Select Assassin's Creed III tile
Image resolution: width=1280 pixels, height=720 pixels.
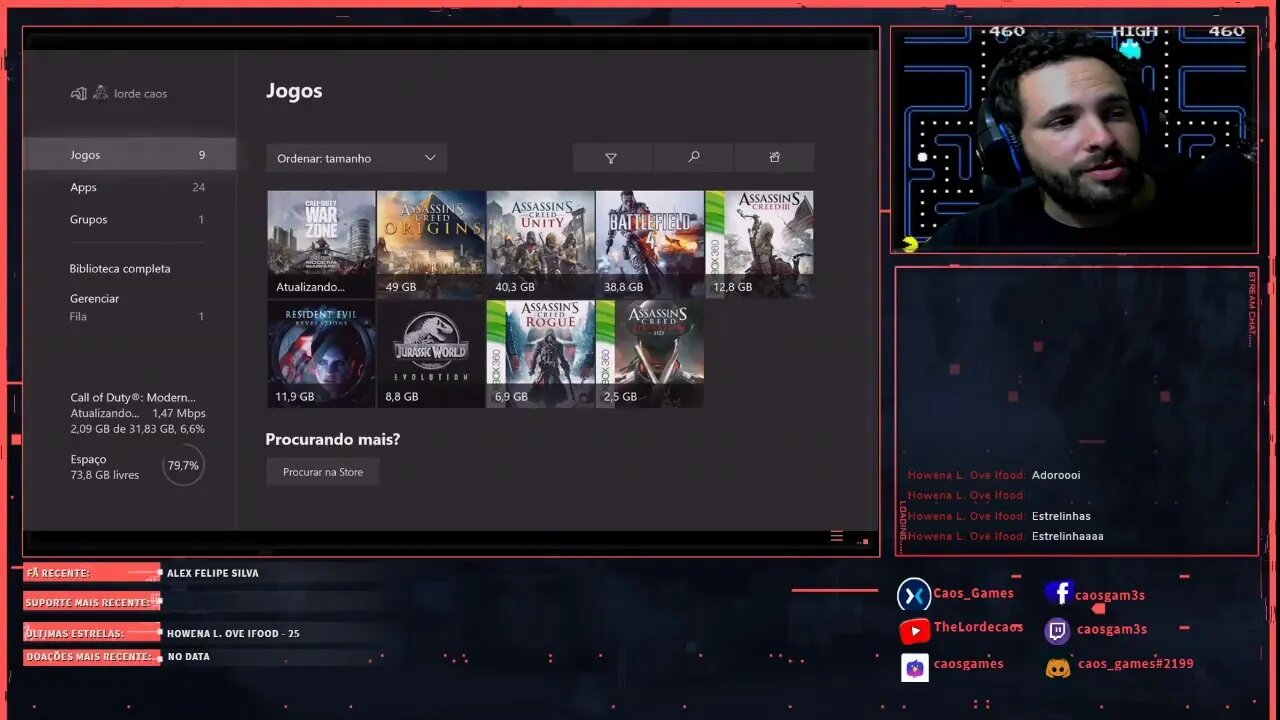click(759, 244)
